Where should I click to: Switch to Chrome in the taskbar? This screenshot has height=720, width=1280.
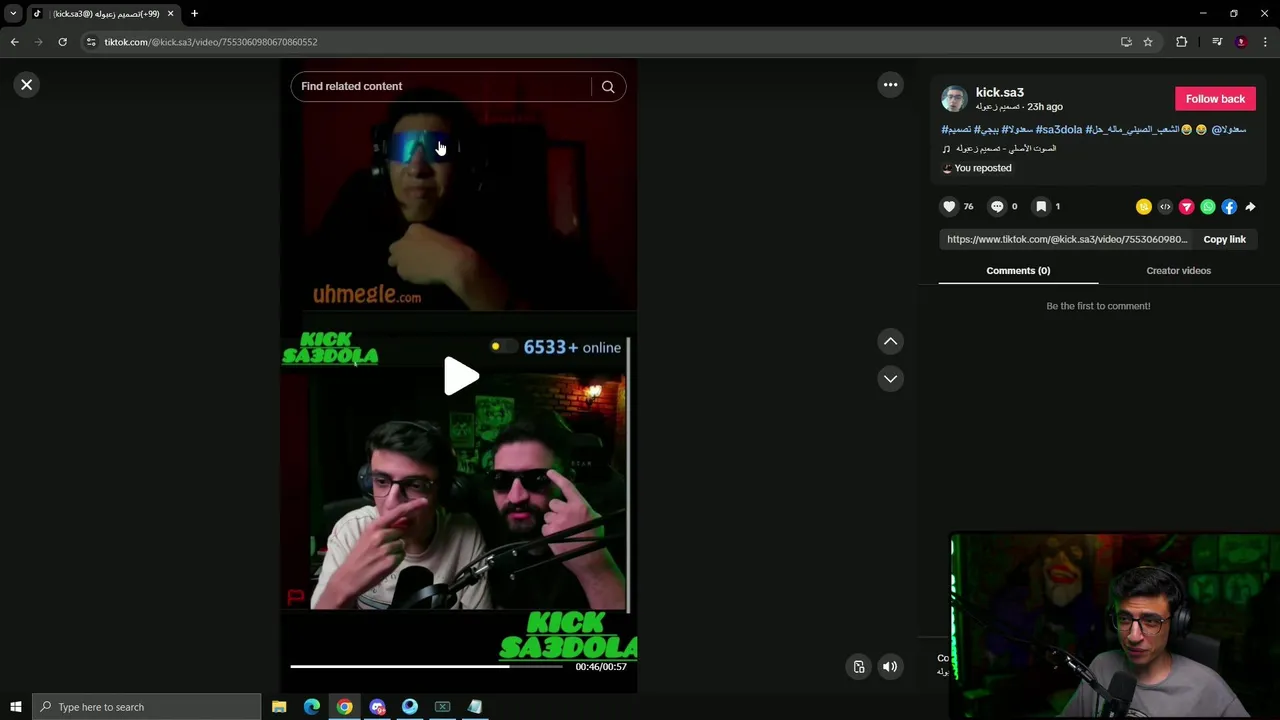click(x=344, y=707)
